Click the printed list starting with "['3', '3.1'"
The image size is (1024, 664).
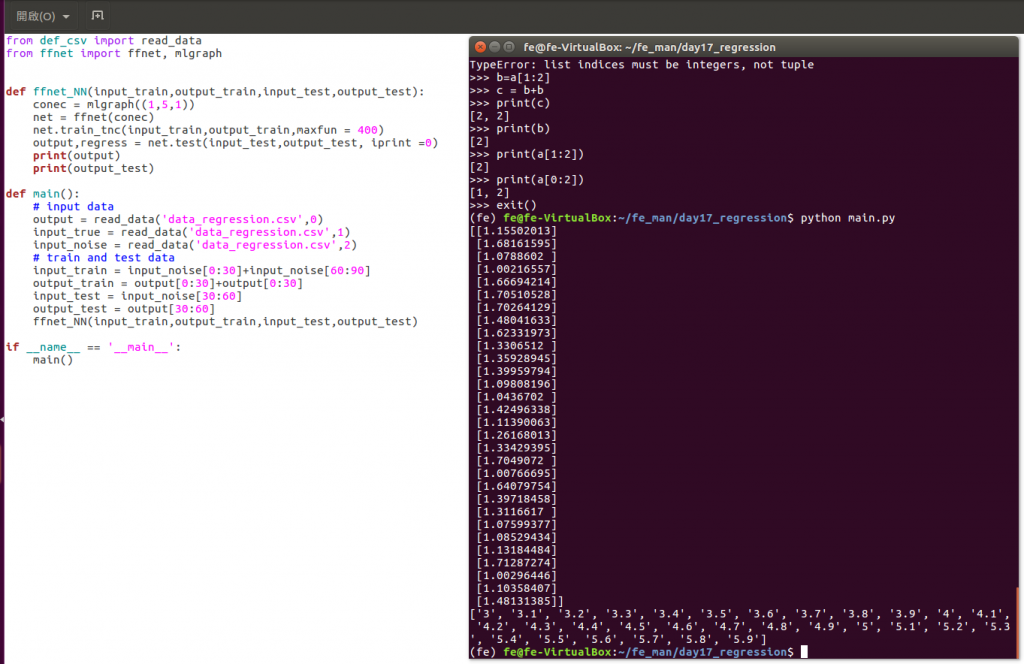click(x=741, y=626)
